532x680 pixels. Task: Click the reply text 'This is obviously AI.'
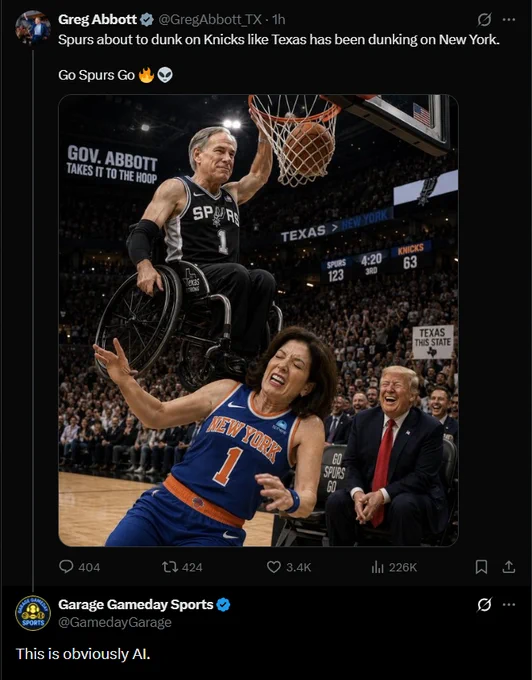[83, 654]
